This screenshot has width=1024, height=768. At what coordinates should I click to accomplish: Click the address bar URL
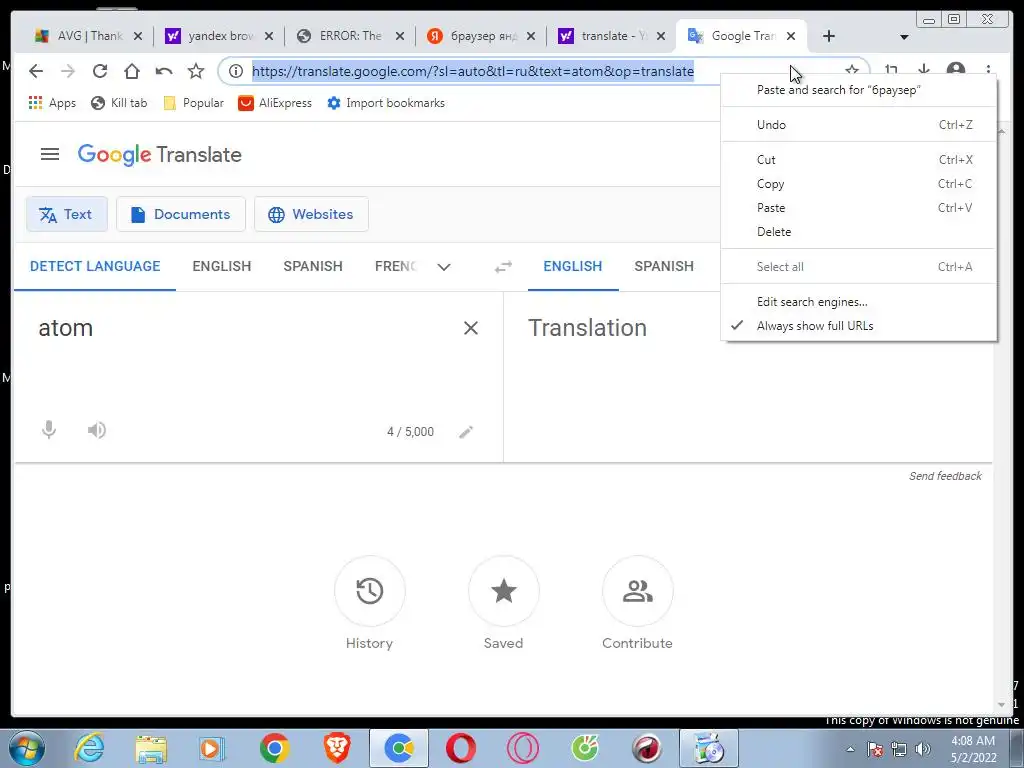(473, 71)
